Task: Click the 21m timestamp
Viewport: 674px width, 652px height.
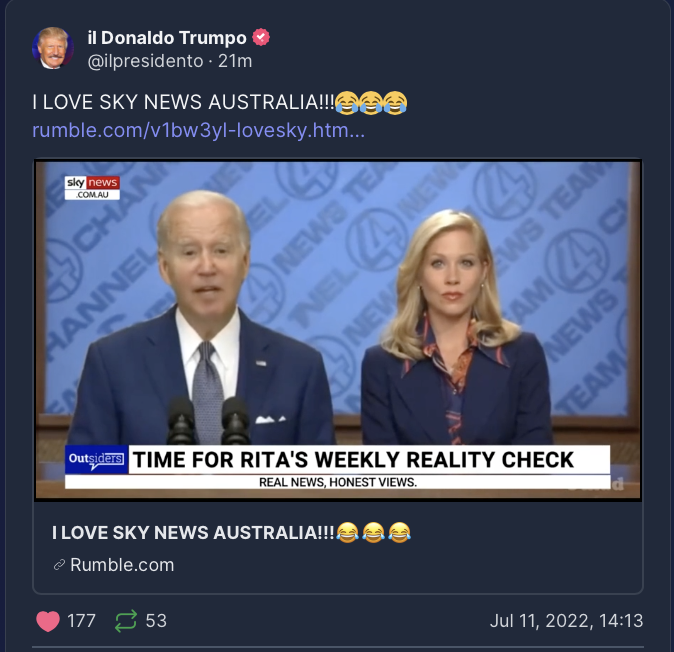Action: (235, 61)
